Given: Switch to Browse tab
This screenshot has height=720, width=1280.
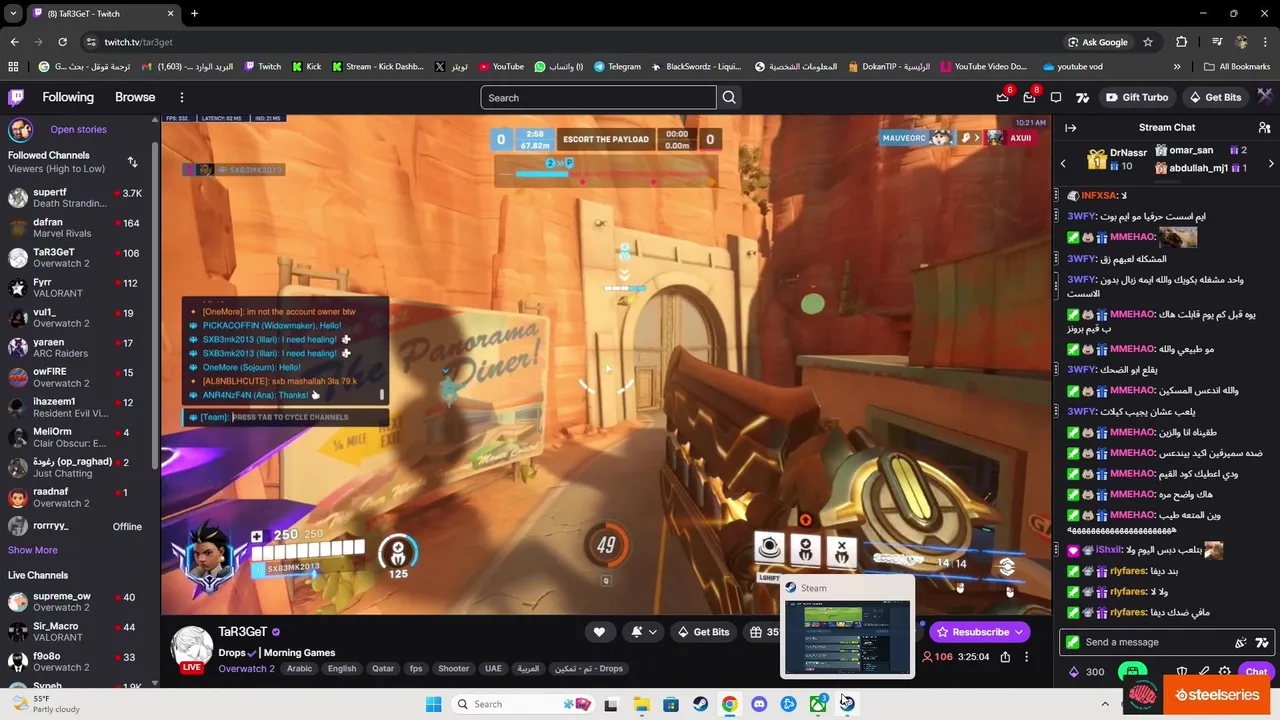Looking at the screenshot, I should 135,97.
